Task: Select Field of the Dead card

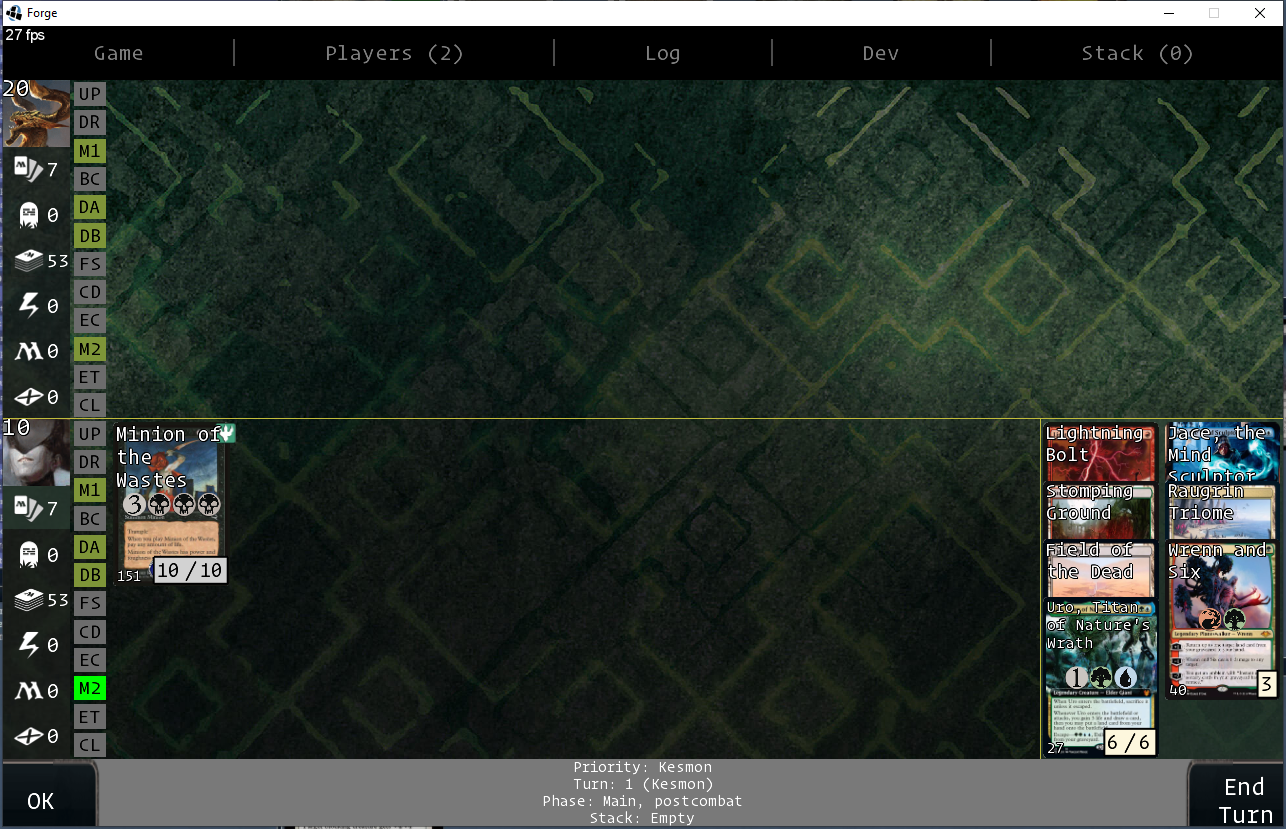Action: click(1100, 569)
